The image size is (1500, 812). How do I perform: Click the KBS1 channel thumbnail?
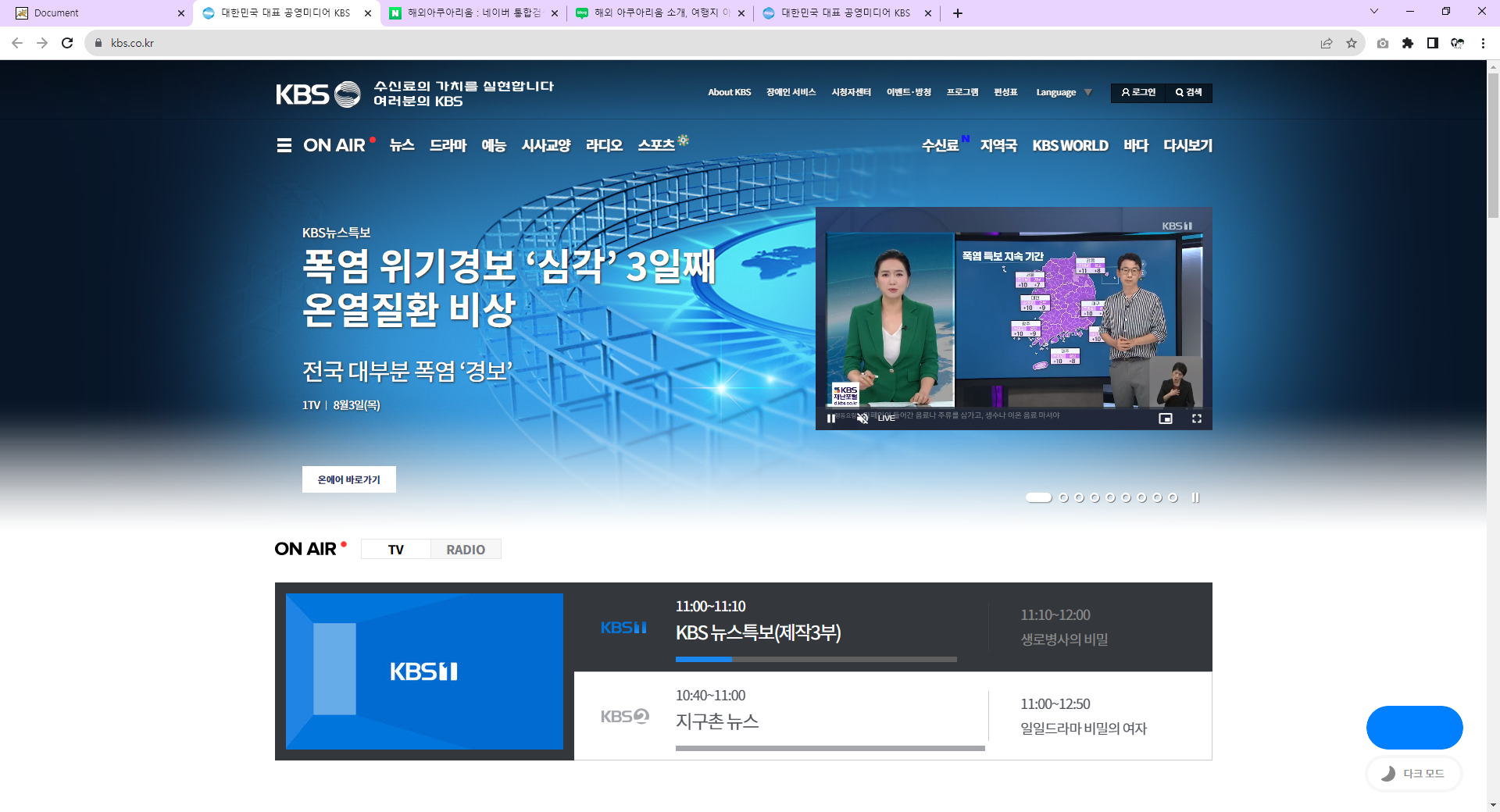pos(424,671)
